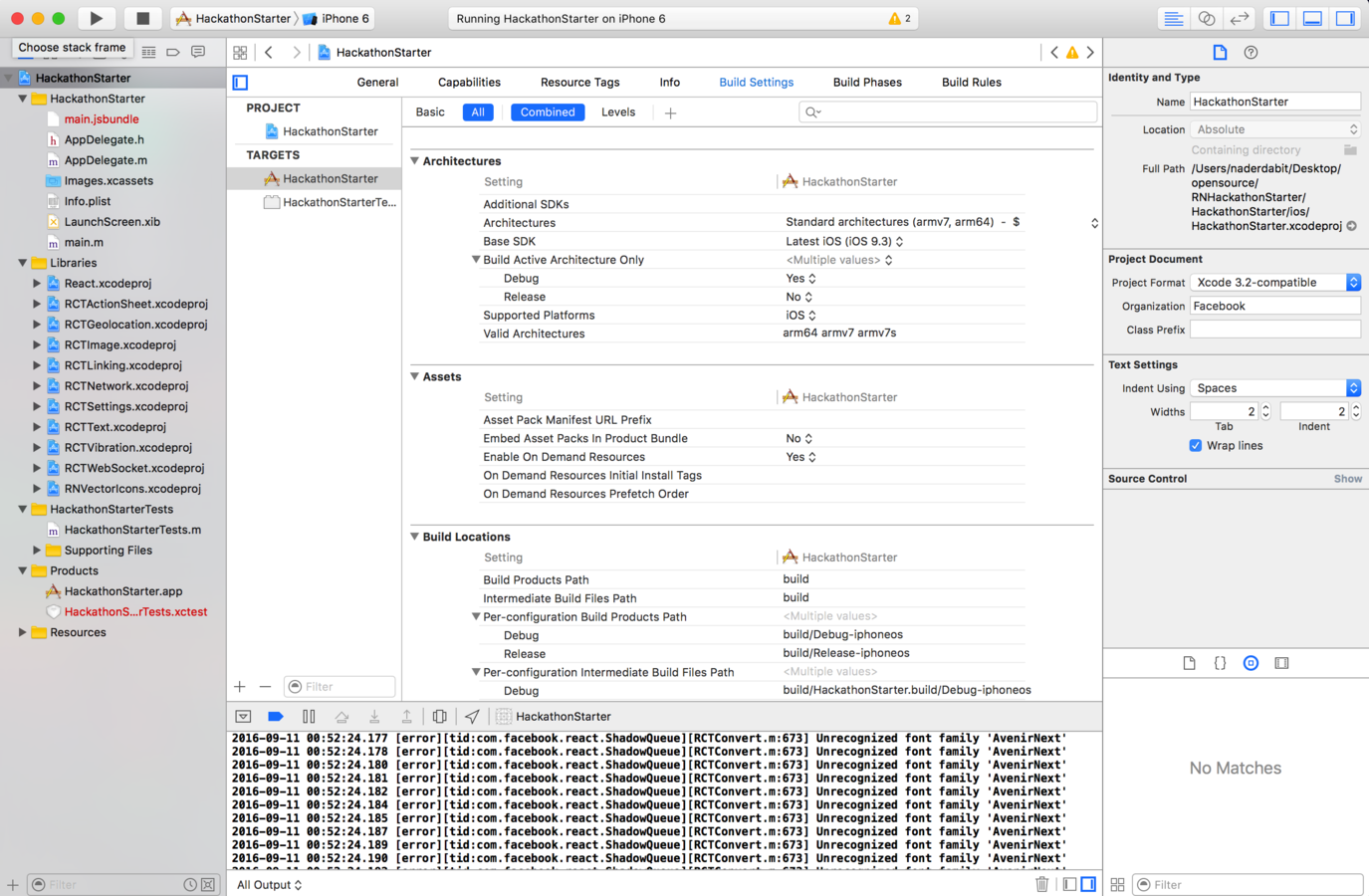
Task: Open the File inspector
Action: tap(1220, 52)
